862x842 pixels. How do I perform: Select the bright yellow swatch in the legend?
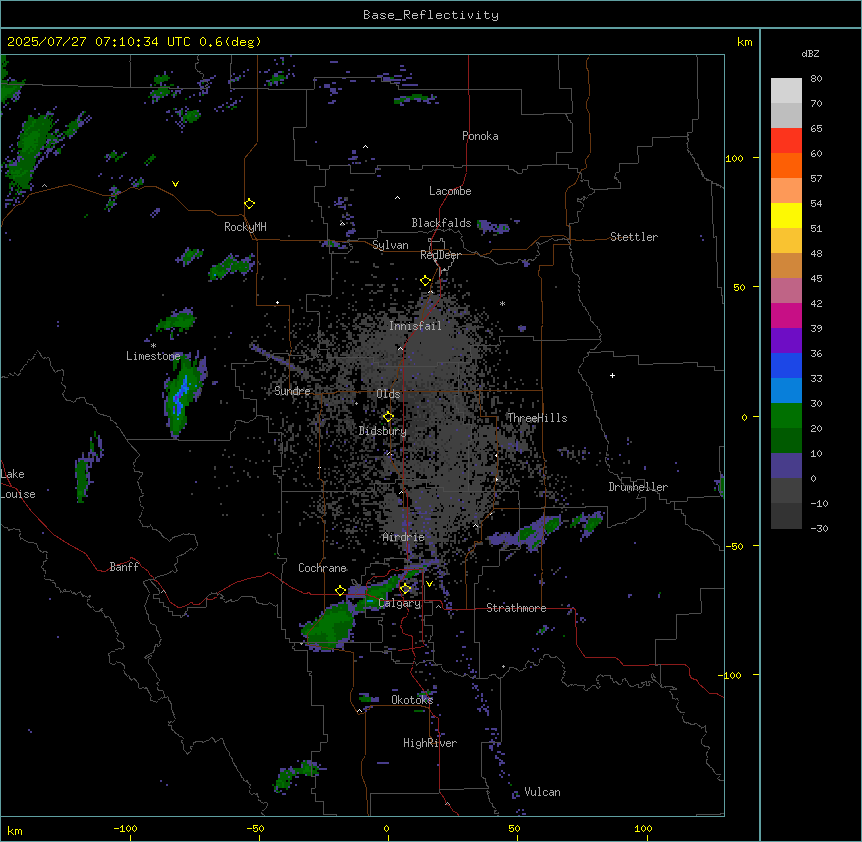click(x=786, y=216)
